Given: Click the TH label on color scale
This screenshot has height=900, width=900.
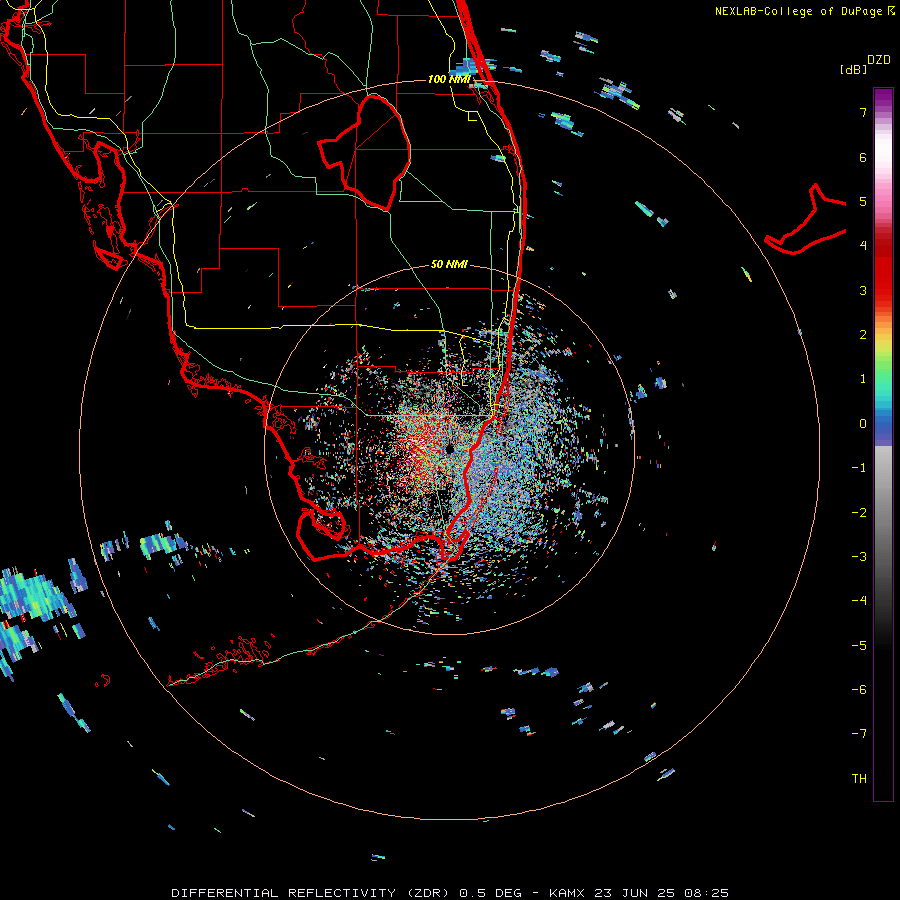Looking at the screenshot, I should click(859, 778).
